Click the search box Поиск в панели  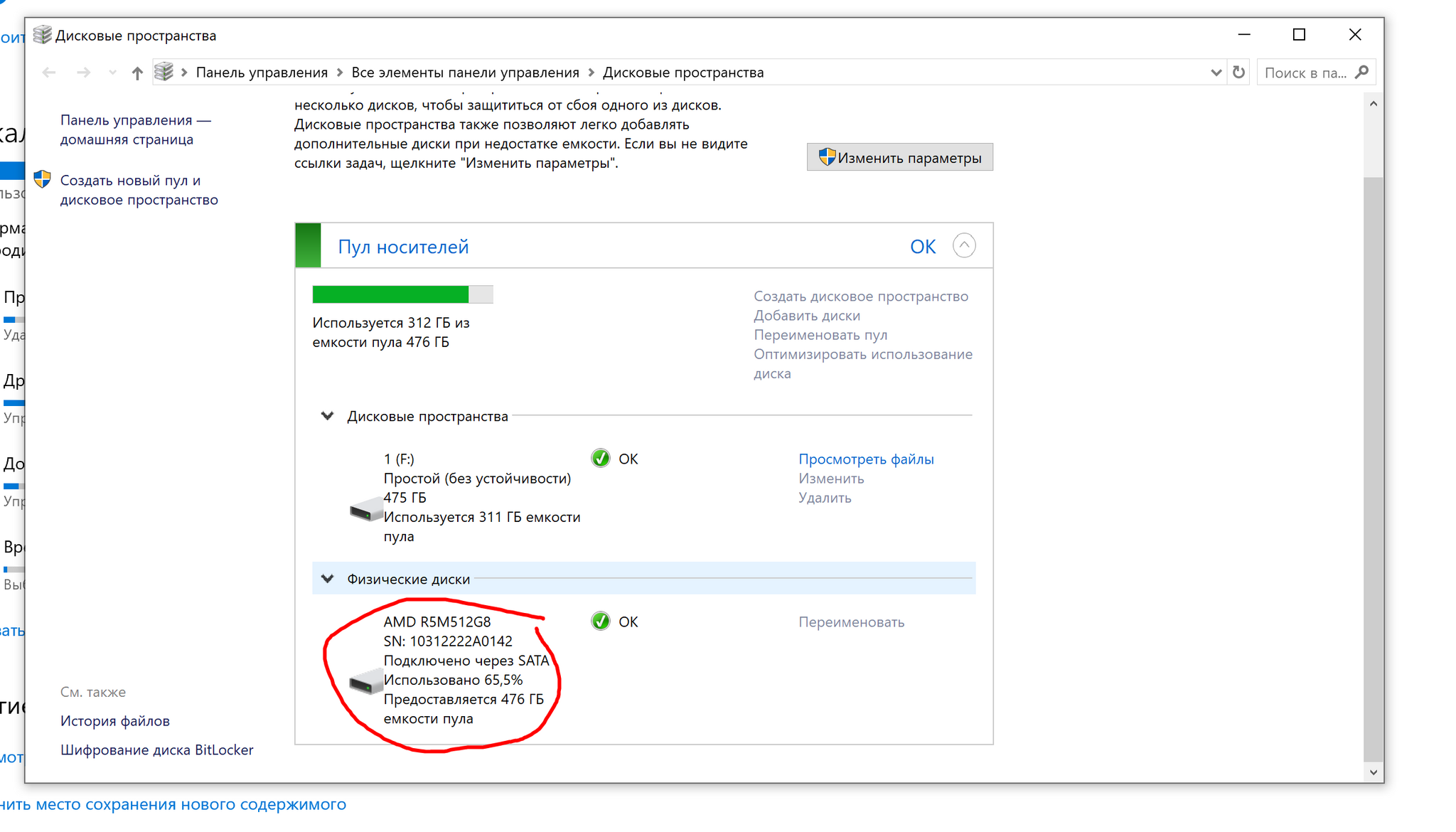click(1305, 73)
